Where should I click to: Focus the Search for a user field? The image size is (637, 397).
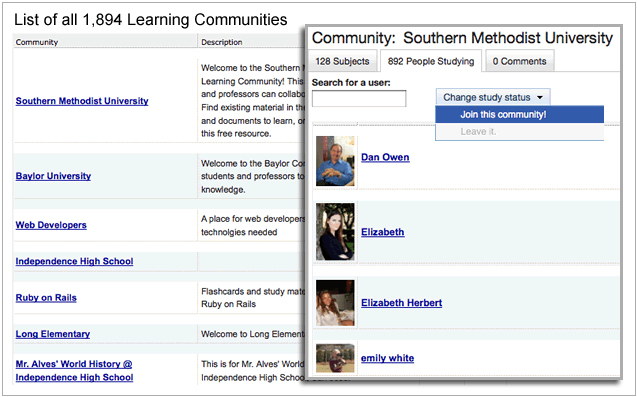[x=359, y=99]
